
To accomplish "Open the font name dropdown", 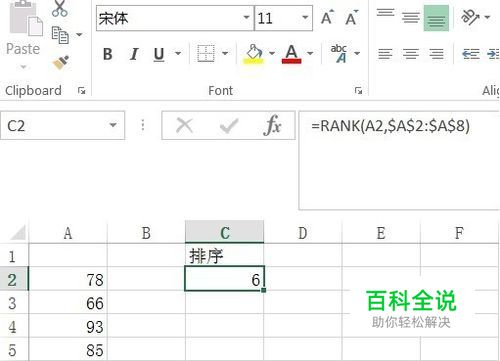I will [x=246, y=18].
